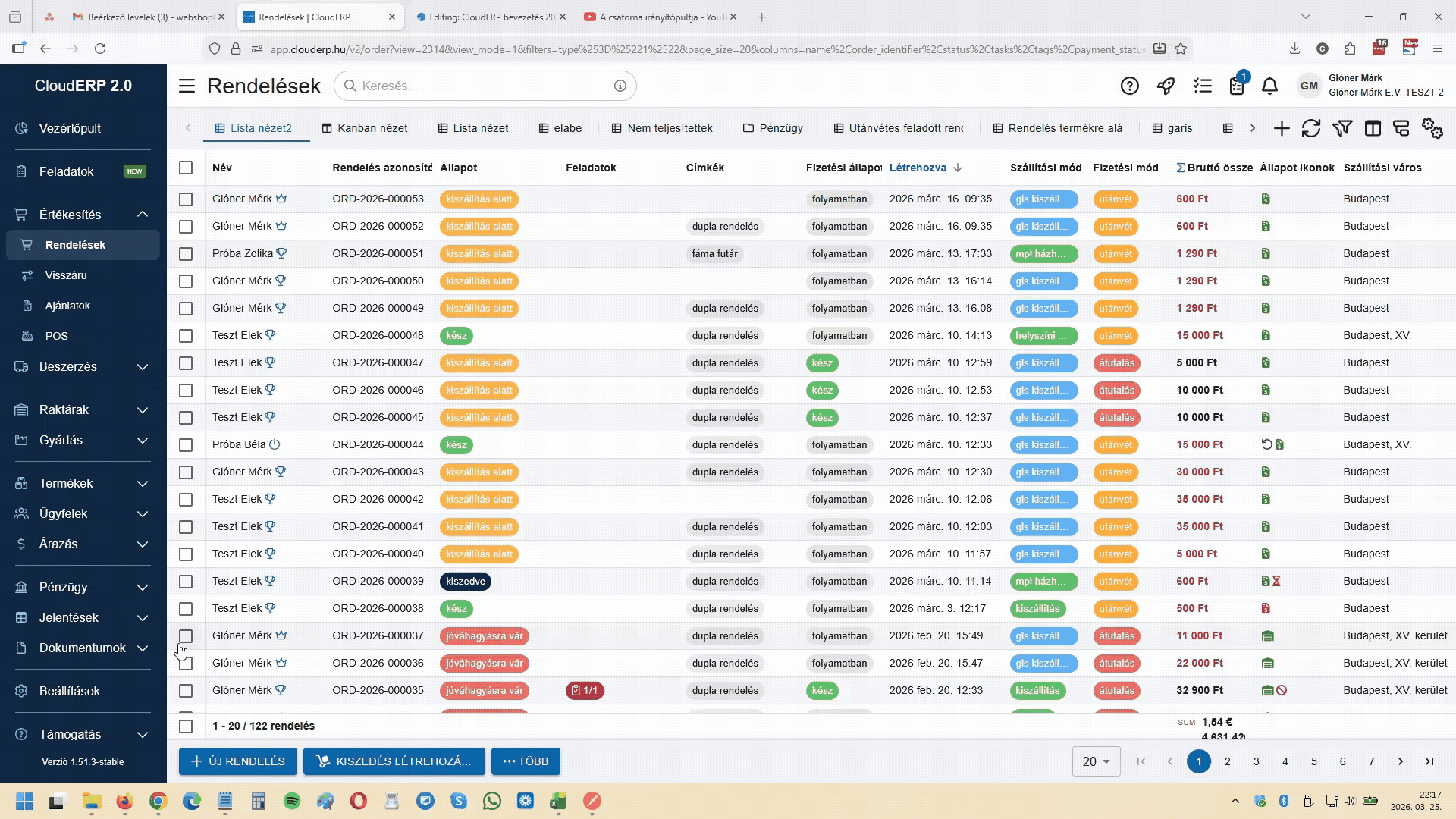Check the box for order ORD-2026-000037

point(186,635)
